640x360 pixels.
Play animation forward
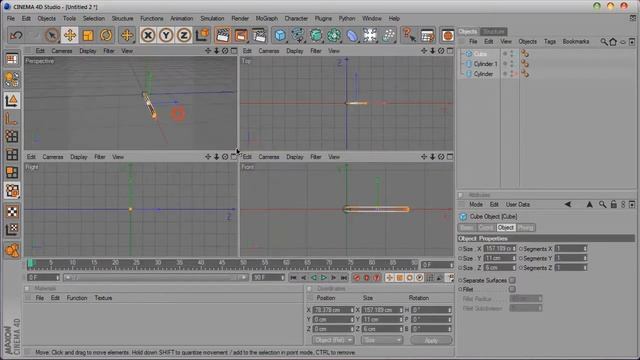(324, 278)
